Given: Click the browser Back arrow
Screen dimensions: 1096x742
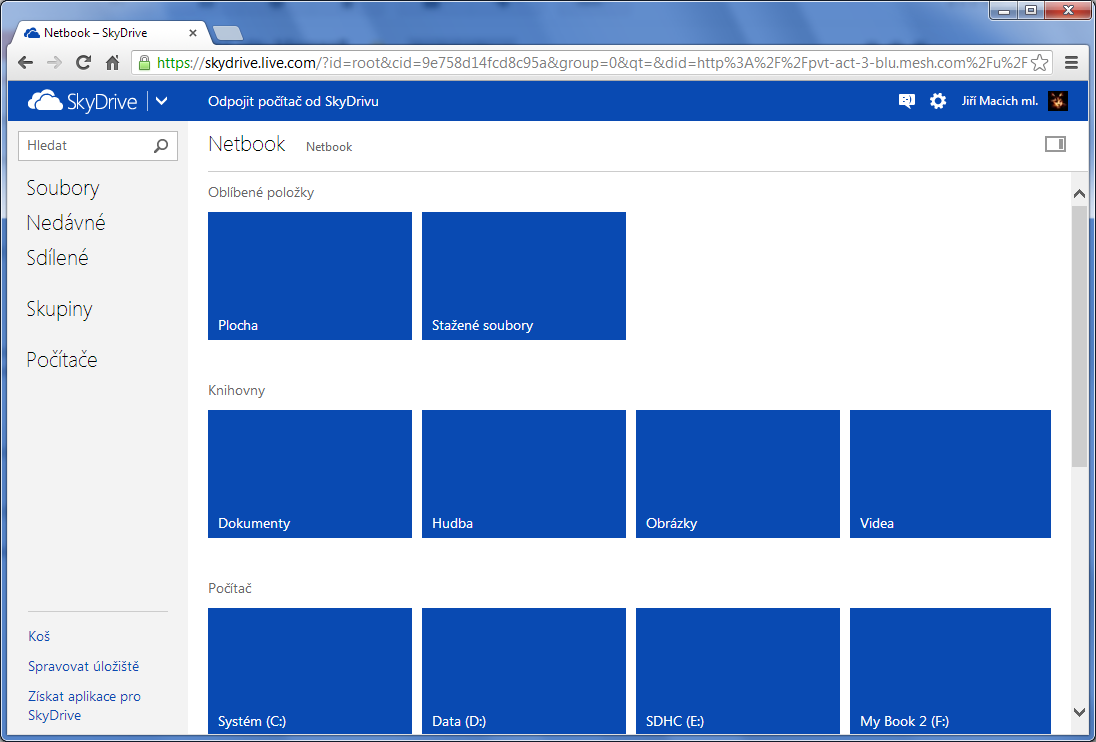Looking at the screenshot, I should (x=25, y=63).
